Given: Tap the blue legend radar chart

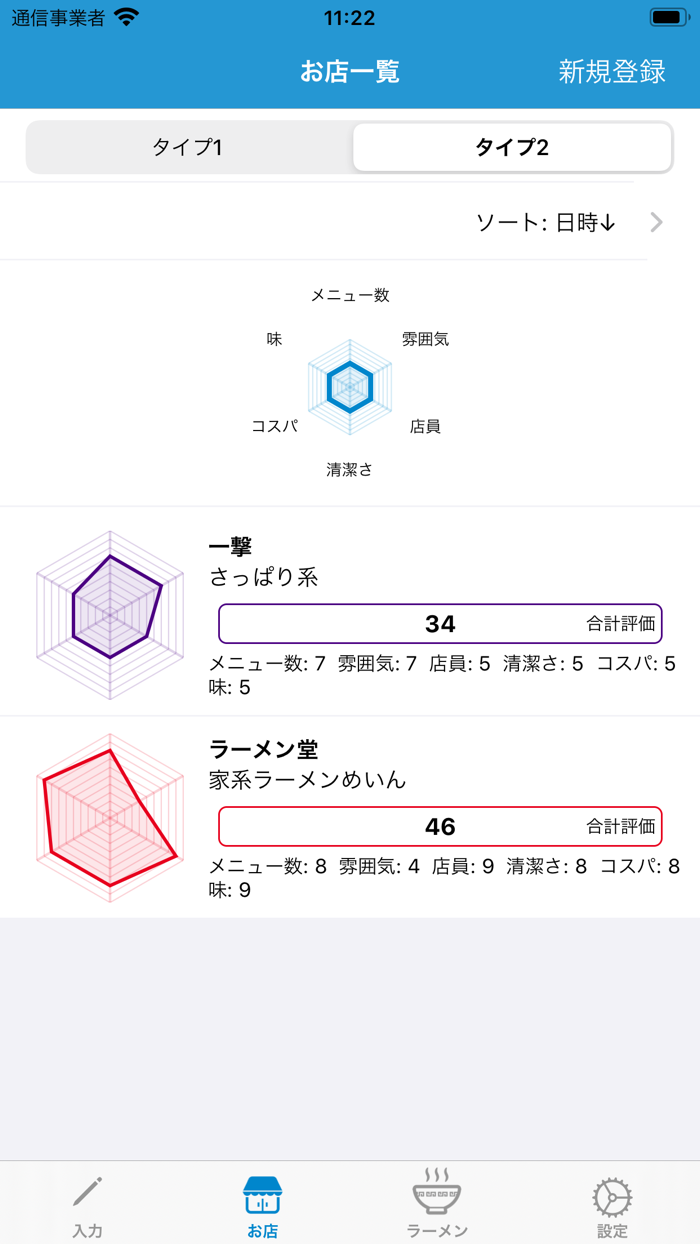Looking at the screenshot, I should point(350,385).
